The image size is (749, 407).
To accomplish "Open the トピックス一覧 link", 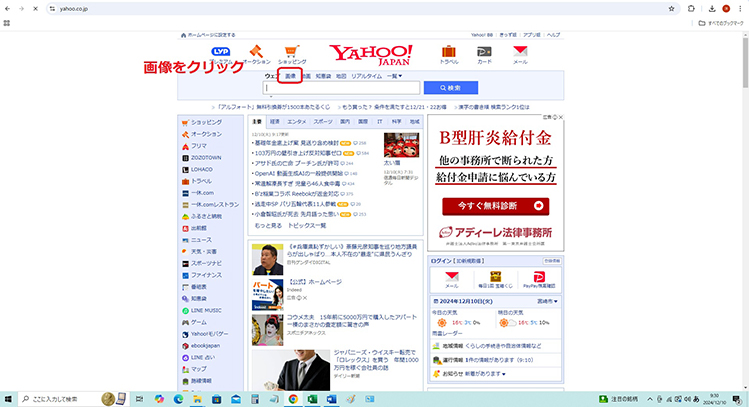I will click(x=307, y=225).
